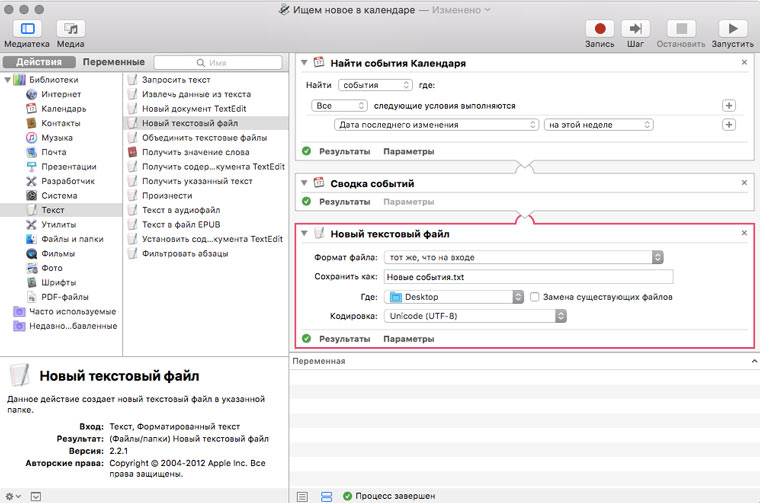The height and width of the screenshot is (503, 760).
Task: Open the события search type dropdown
Action: [x=375, y=85]
